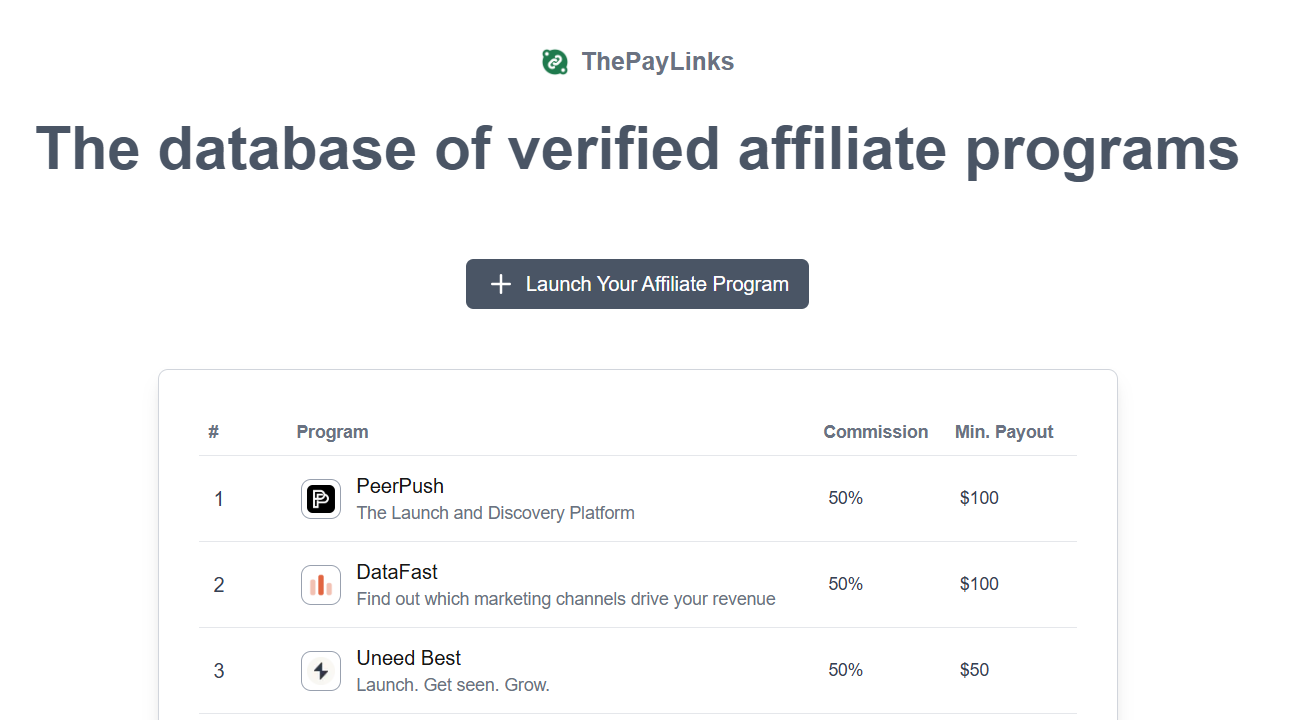Click the Program column header
1301x720 pixels.
click(332, 432)
